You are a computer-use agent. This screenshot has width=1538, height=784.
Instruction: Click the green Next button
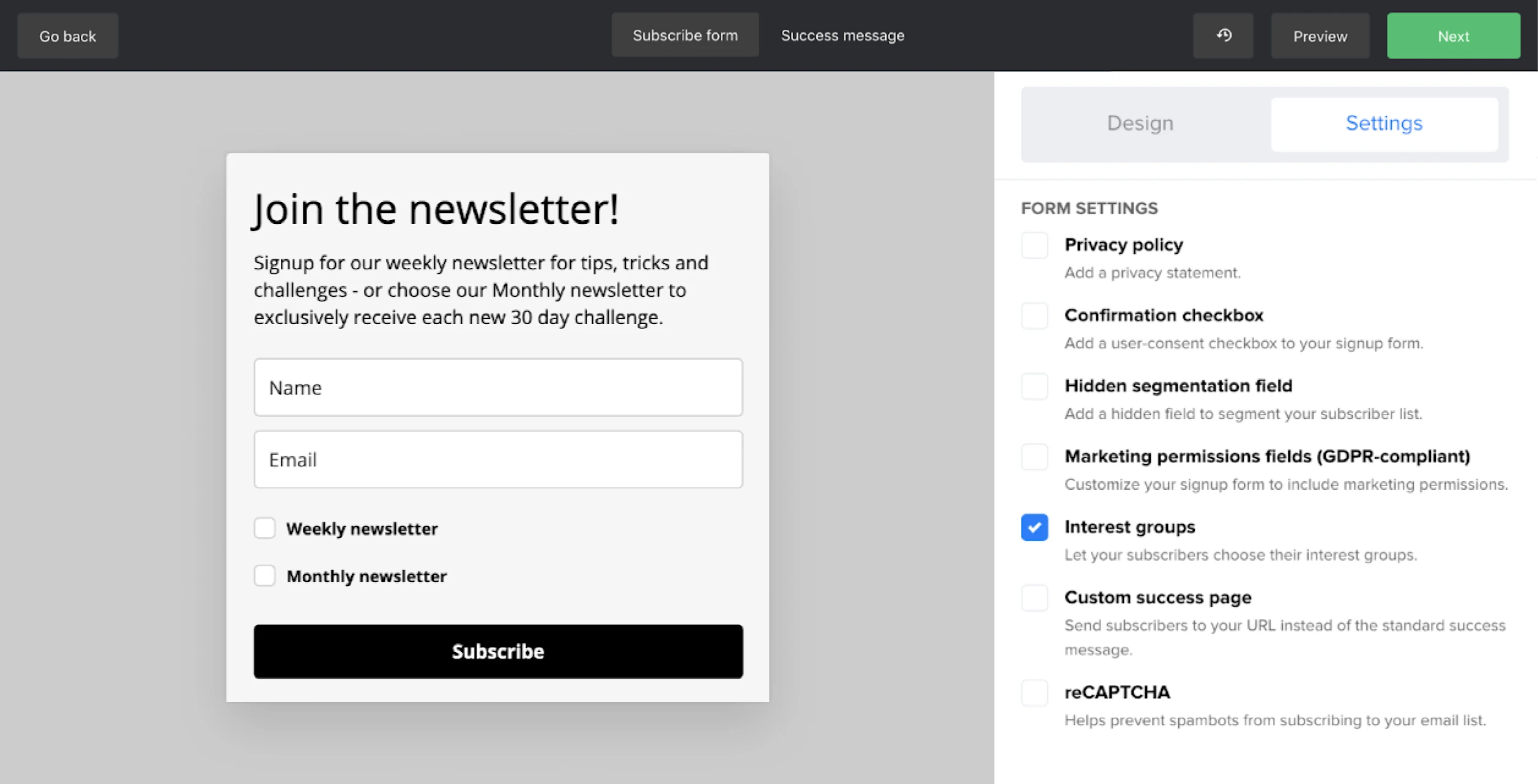(x=1453, y=36)
